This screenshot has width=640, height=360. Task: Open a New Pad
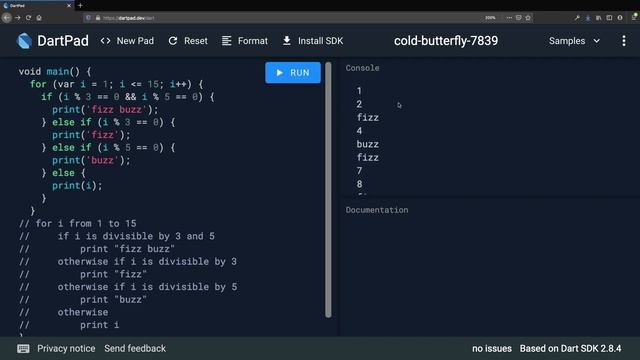coord(127,41)
